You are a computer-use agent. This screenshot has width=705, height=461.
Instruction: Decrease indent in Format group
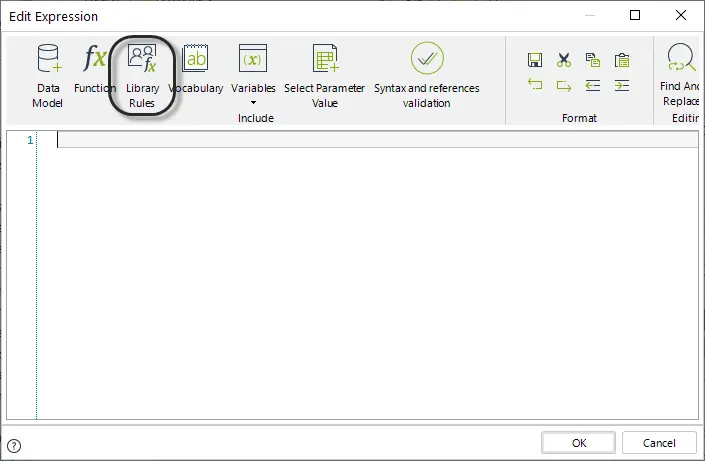pos(593,85)
